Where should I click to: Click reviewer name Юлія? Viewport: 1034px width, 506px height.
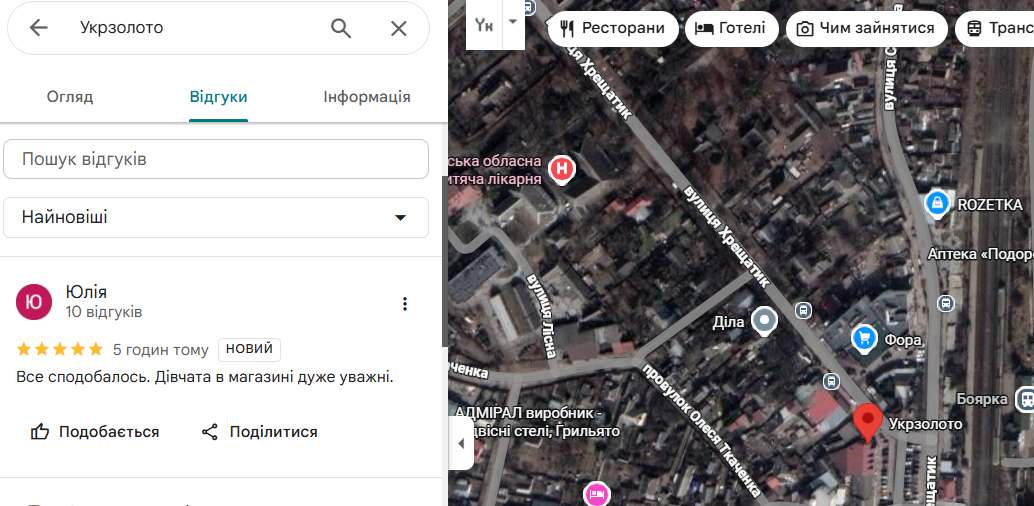pos(86,292)
